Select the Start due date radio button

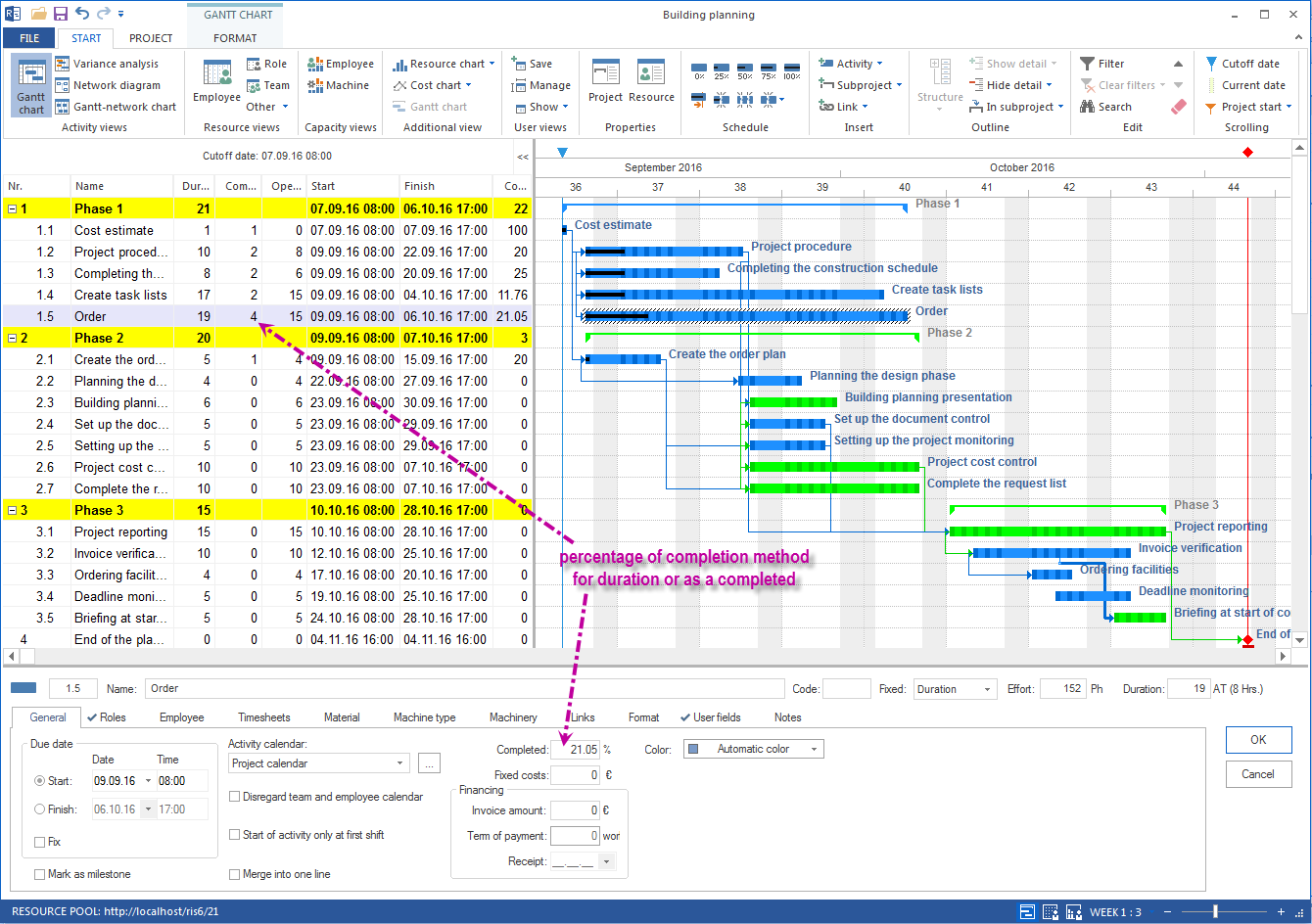[x=39, y=781]
